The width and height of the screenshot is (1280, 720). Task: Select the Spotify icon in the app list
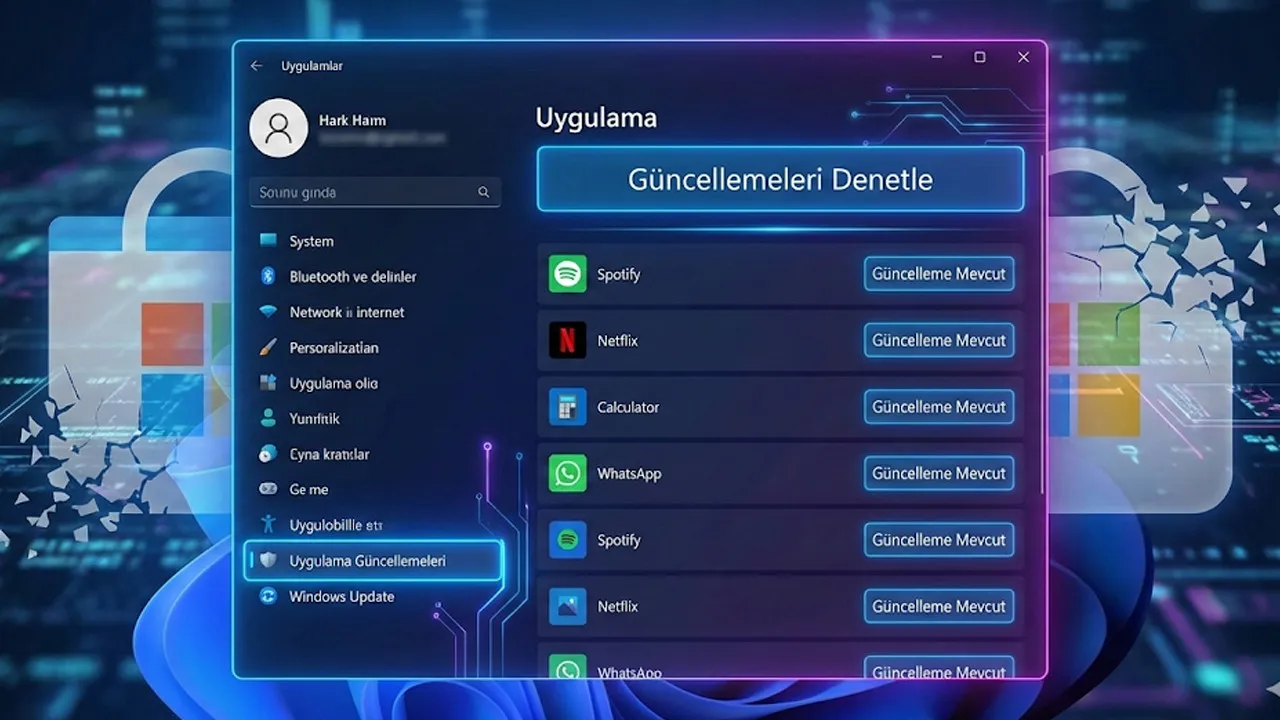[x=567, y=274]
